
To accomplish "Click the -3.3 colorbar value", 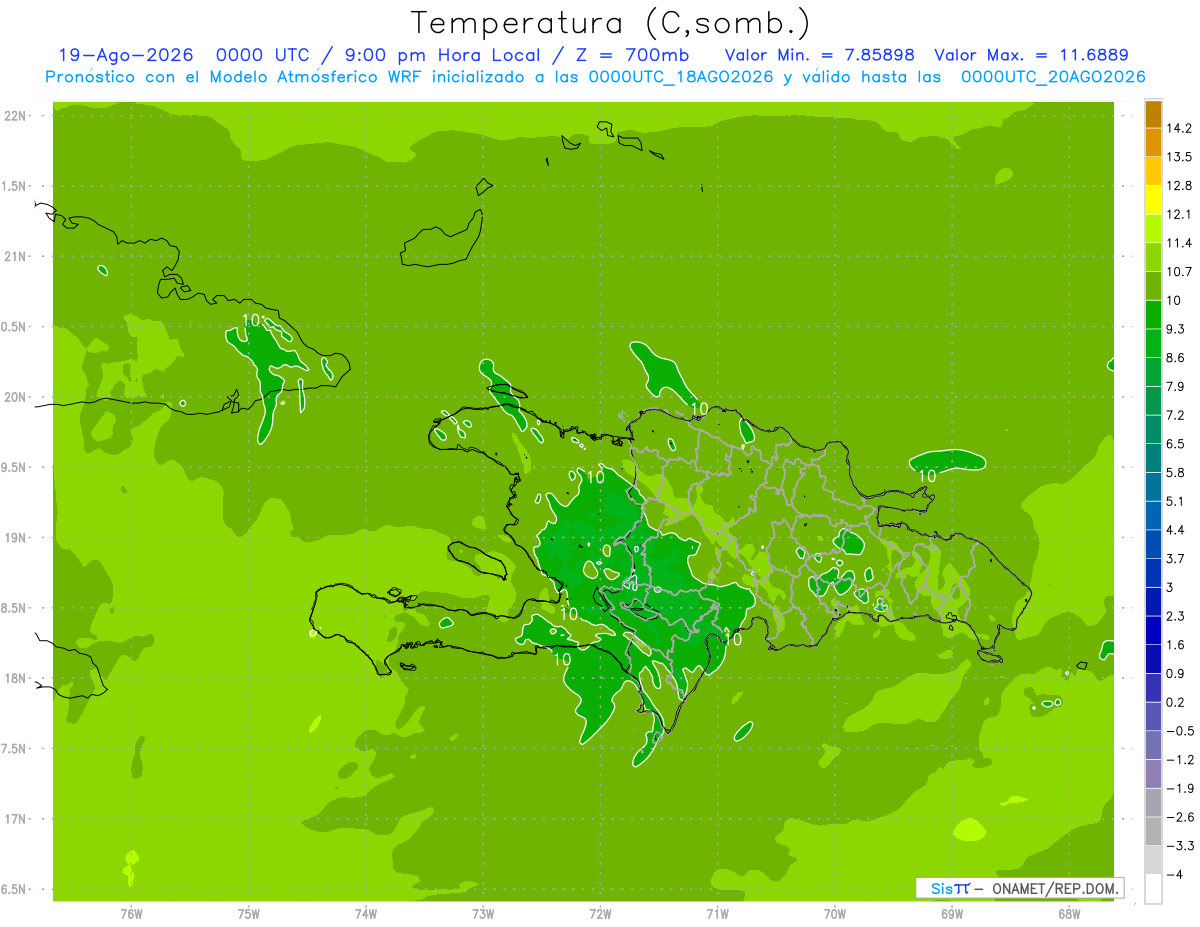I will pos(1179,845).
